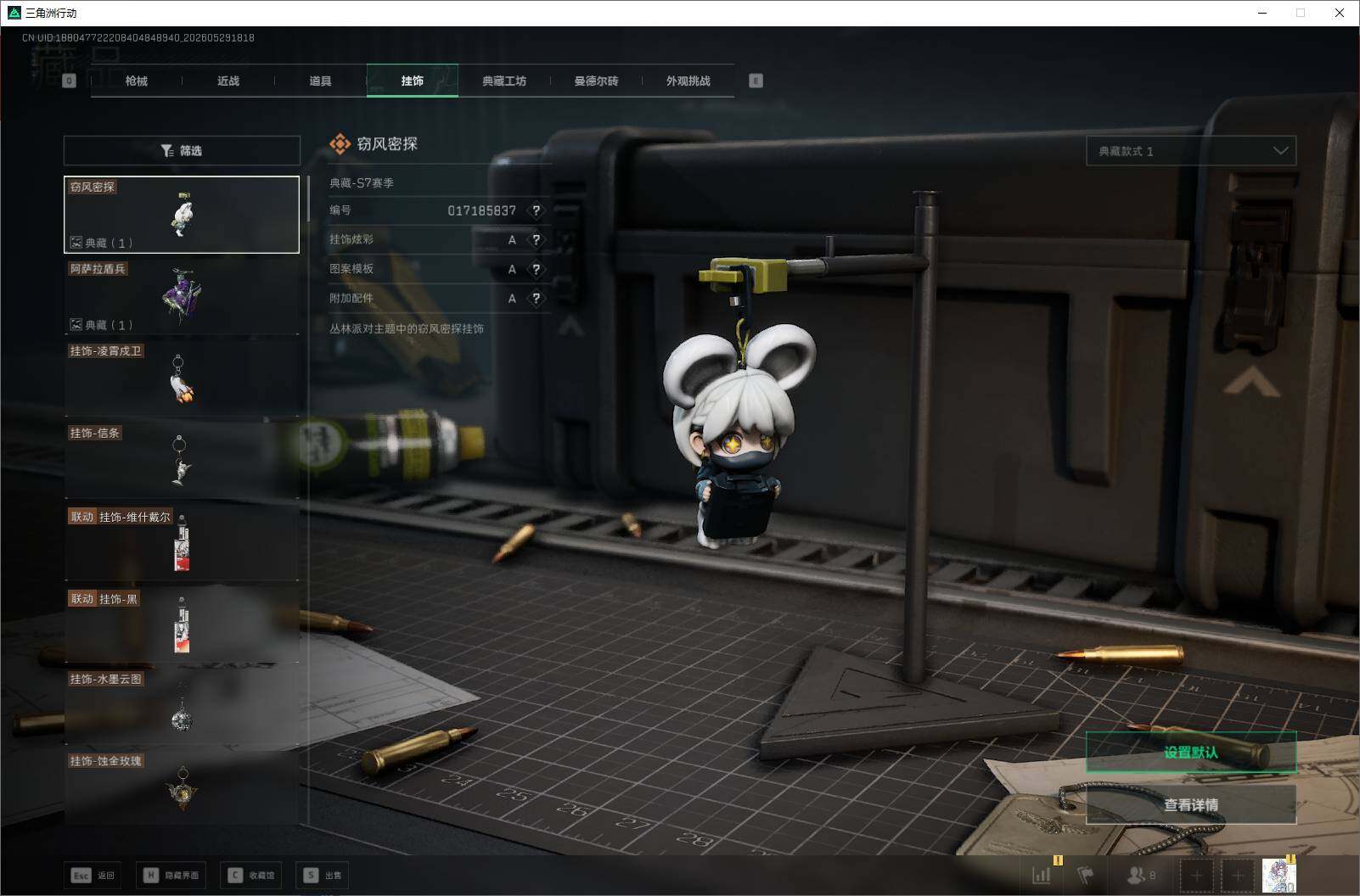1360x896 pixels.
Task: Select the 联动 挂饰-维什戴尔 charm
Action: 182,543
